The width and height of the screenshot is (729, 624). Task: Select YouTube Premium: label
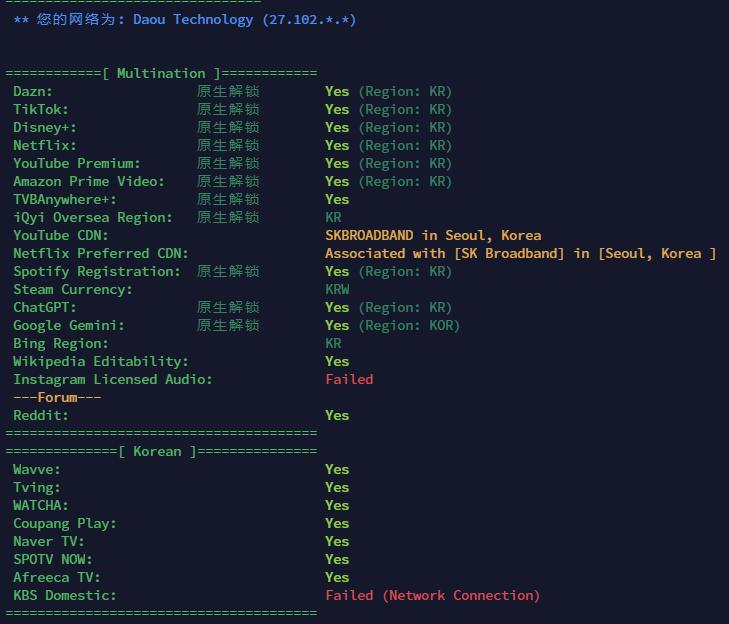77,163
